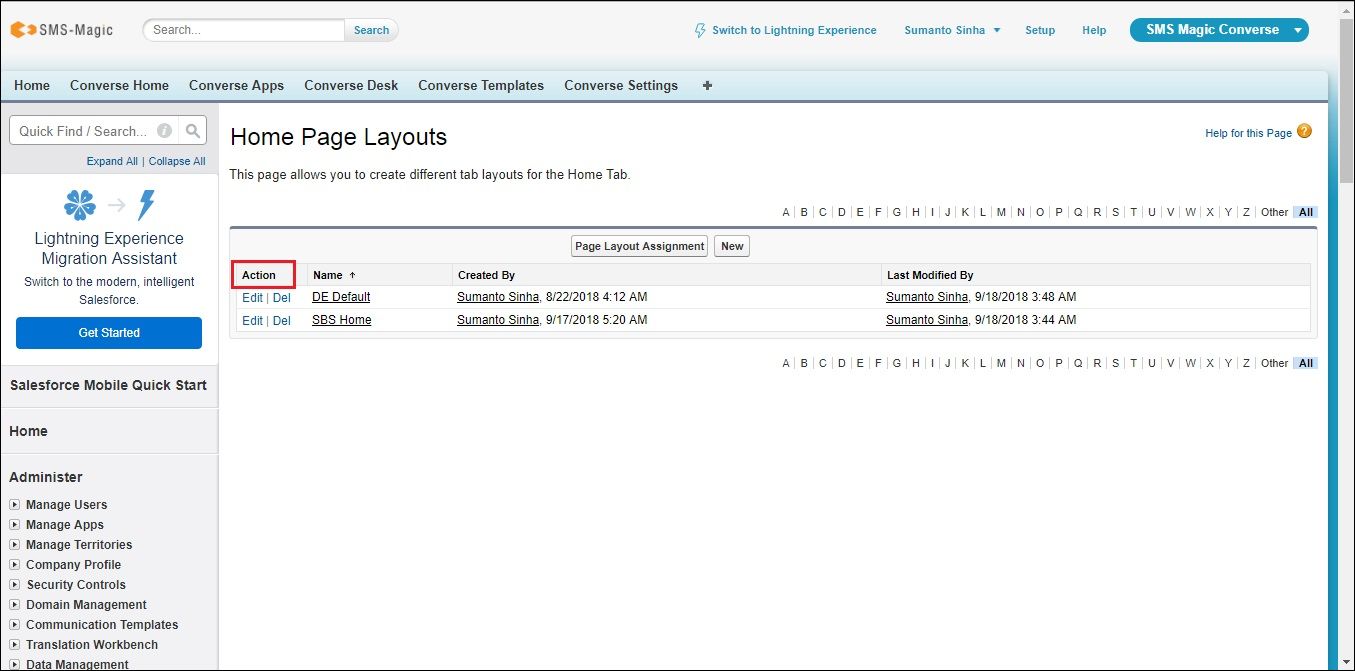
Task: Open Sumanto Sinha last-modifier link for DE Default
Action: pos(927,297)
